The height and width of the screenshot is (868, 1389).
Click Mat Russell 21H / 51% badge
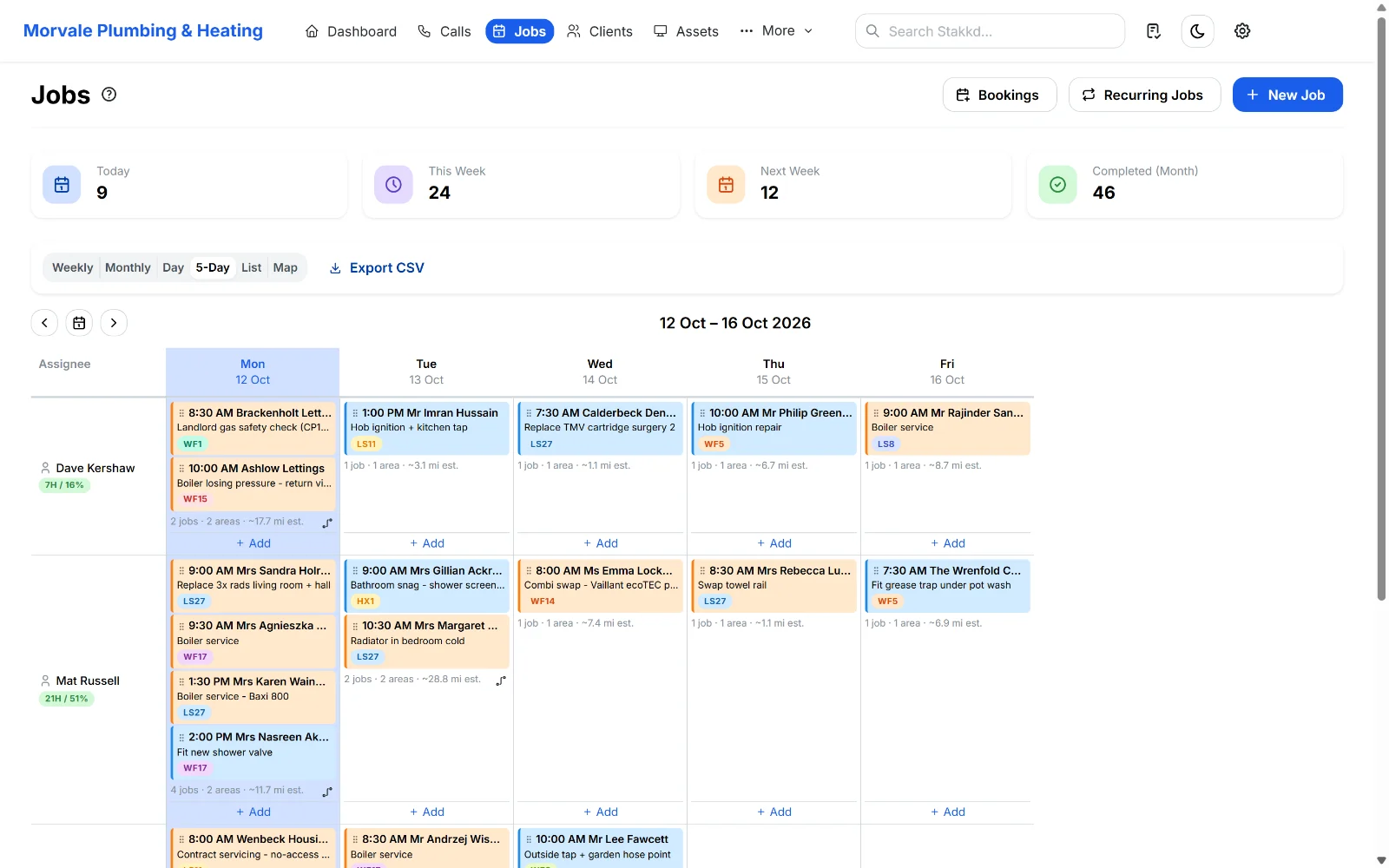(66, 699)
